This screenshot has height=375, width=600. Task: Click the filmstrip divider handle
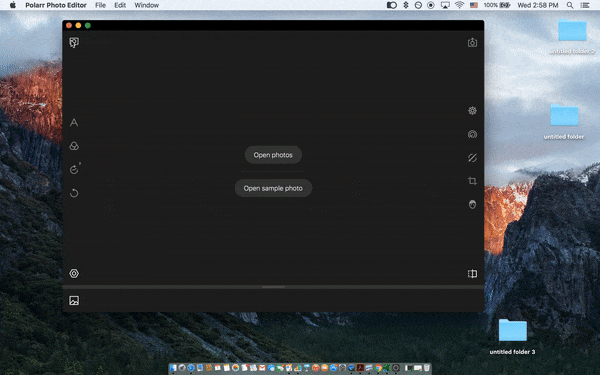point(273,287)
